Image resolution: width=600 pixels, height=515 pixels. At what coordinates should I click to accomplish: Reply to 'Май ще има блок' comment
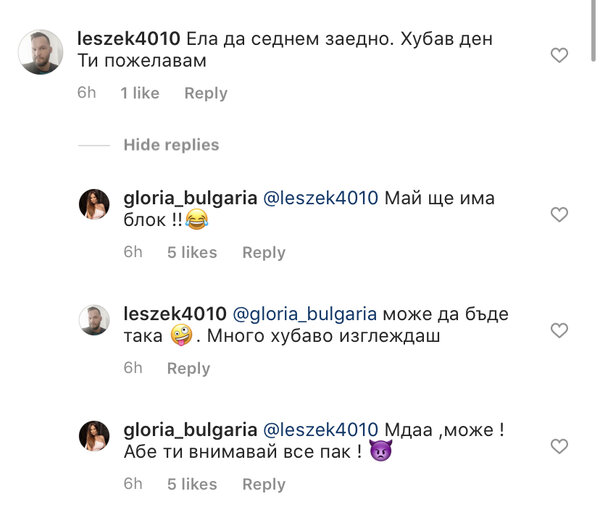[264, 253]
